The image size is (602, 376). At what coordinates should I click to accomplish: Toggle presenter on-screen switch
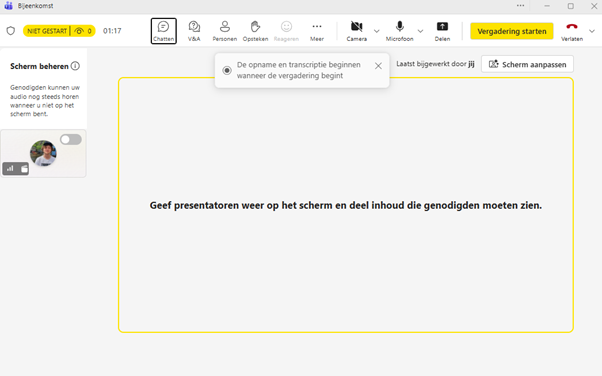point(71,139)
